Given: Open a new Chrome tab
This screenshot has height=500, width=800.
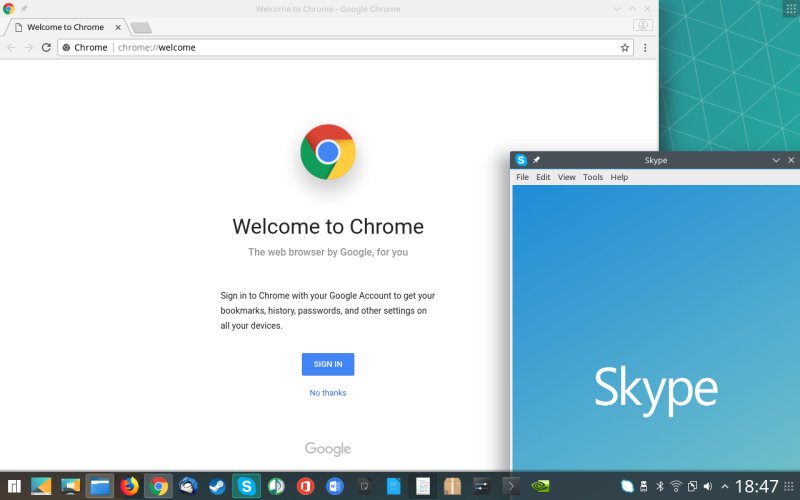Looking at the screenshot, I should pos(141,28).
